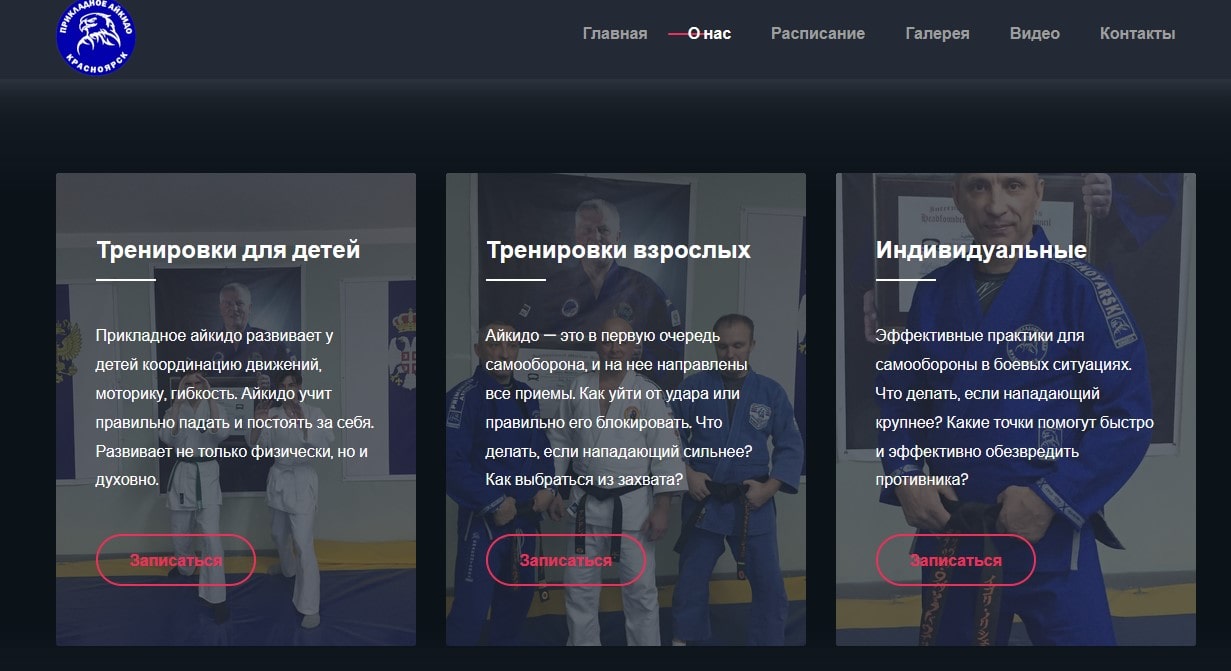Click the white underline beneath Тренировки взрослых

click(516, 280)
